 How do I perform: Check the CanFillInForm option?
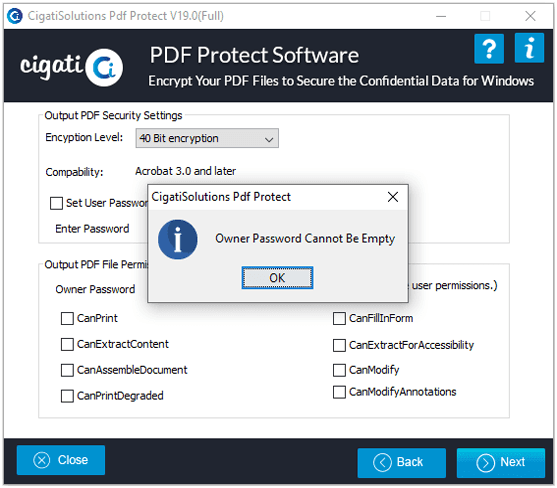point(339,319)
